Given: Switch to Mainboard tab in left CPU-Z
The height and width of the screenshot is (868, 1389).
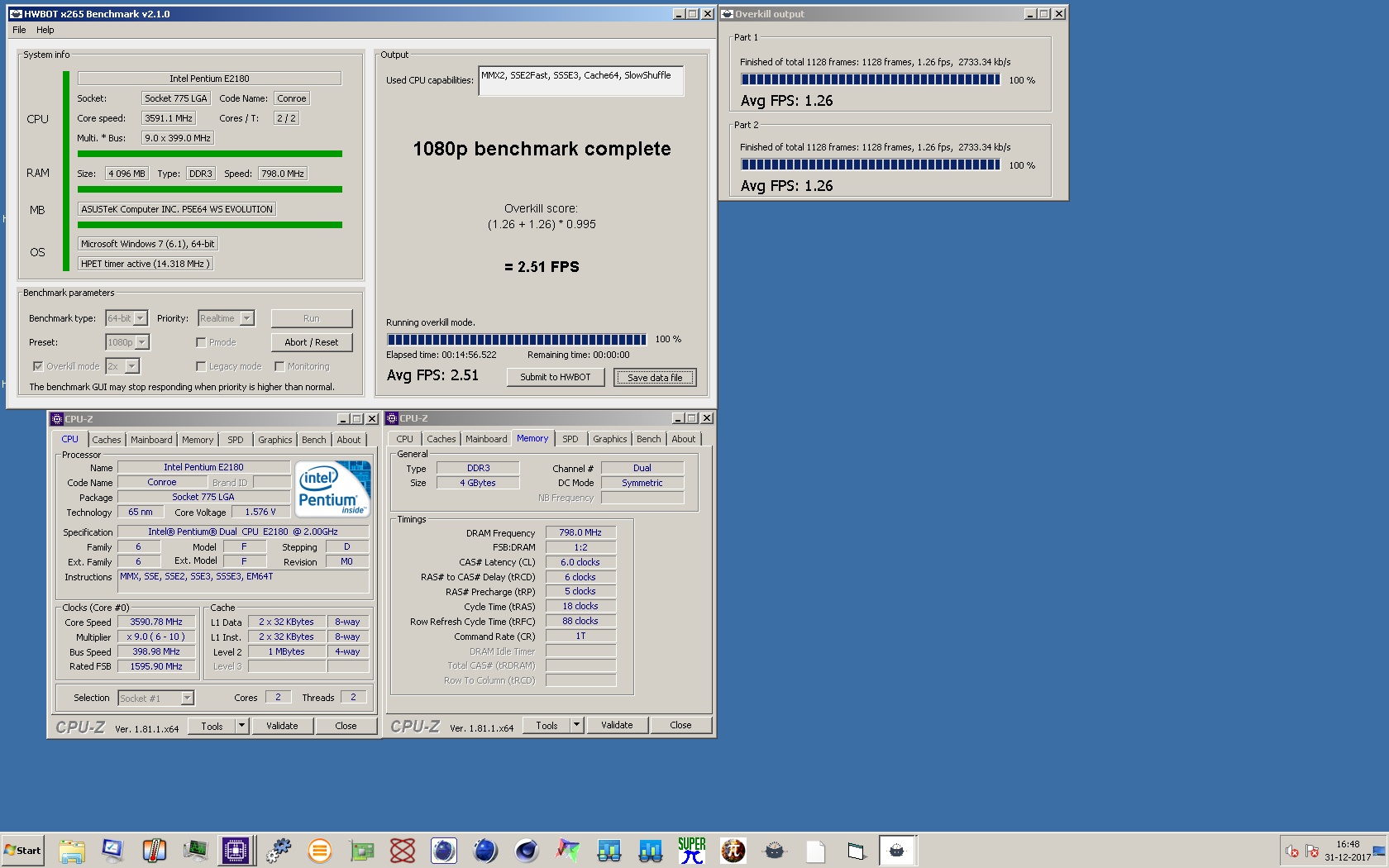Looking at the screenshot, I should 151,440.
